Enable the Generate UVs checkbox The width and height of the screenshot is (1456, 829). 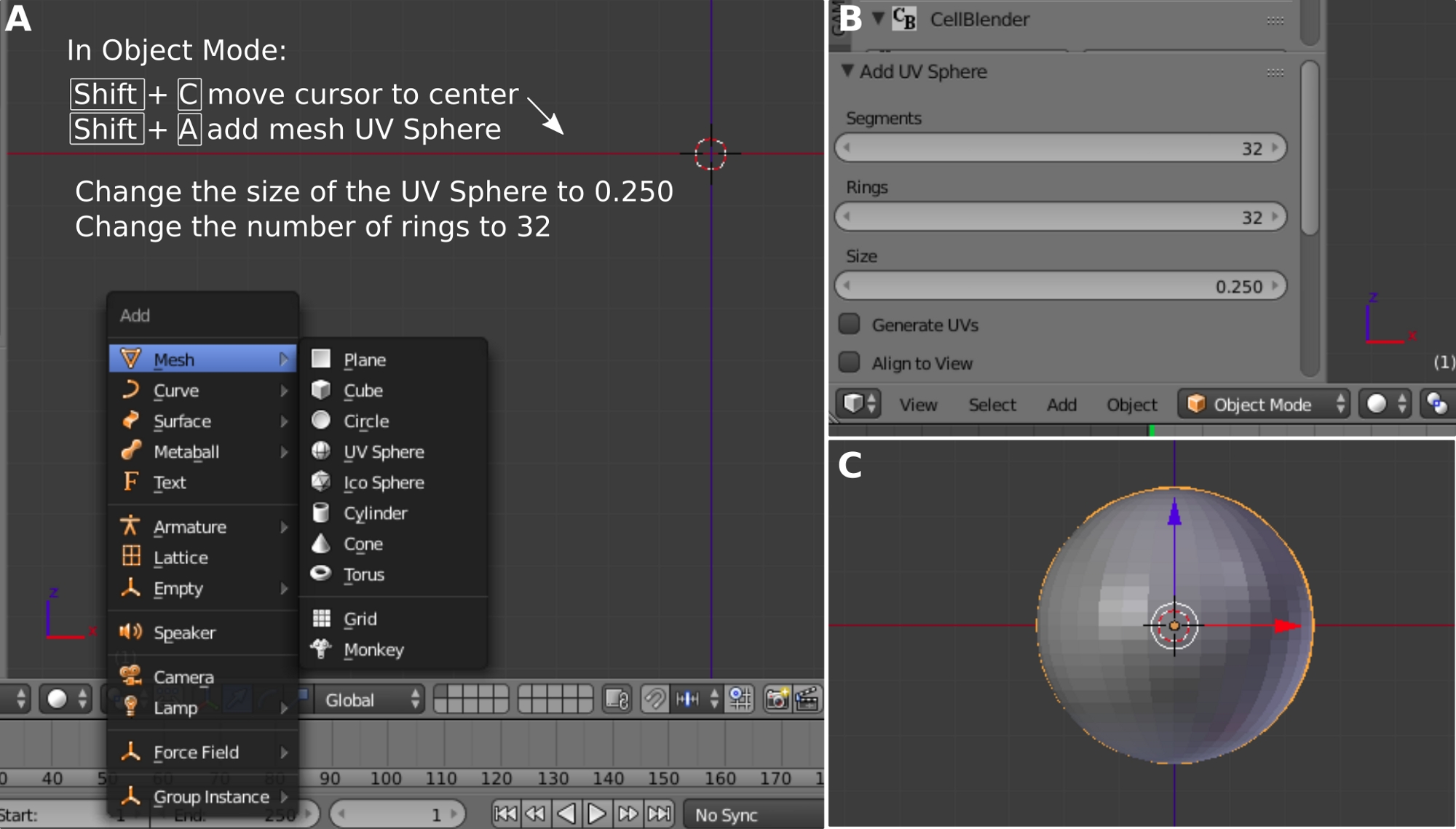(x=850, y=324)
